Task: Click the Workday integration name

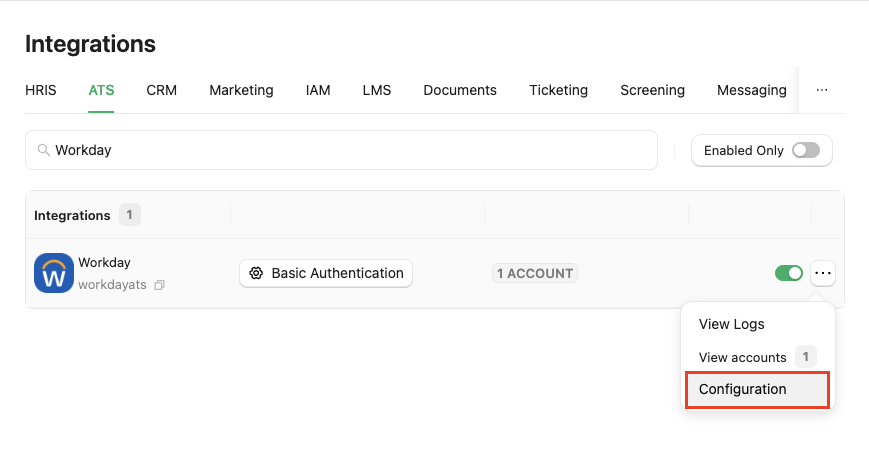Action: (104, 262)
